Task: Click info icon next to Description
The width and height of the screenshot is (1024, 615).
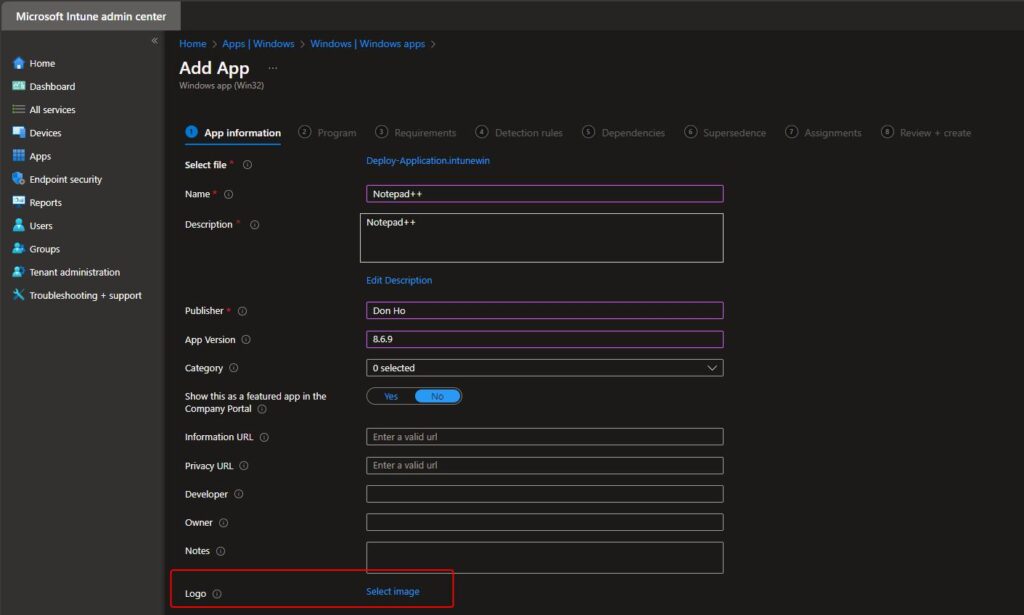Action: (x=255, y=225)
